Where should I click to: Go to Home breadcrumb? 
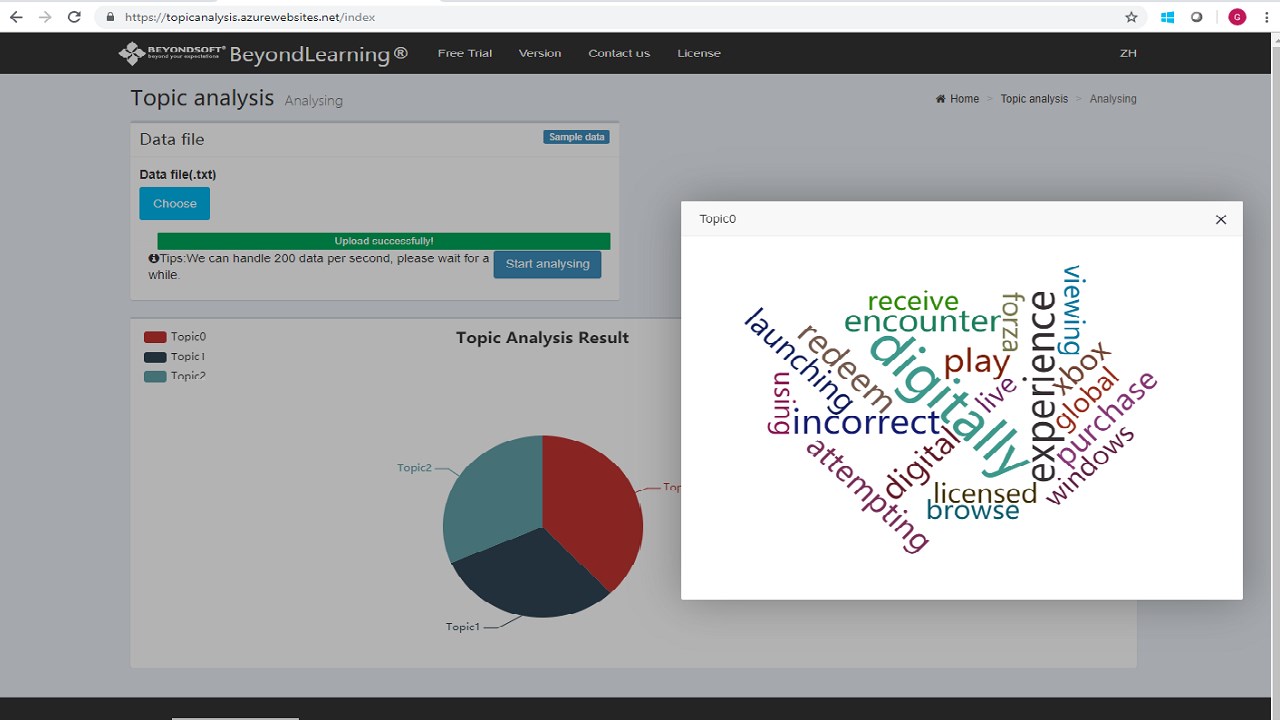[x=958, y=99]
